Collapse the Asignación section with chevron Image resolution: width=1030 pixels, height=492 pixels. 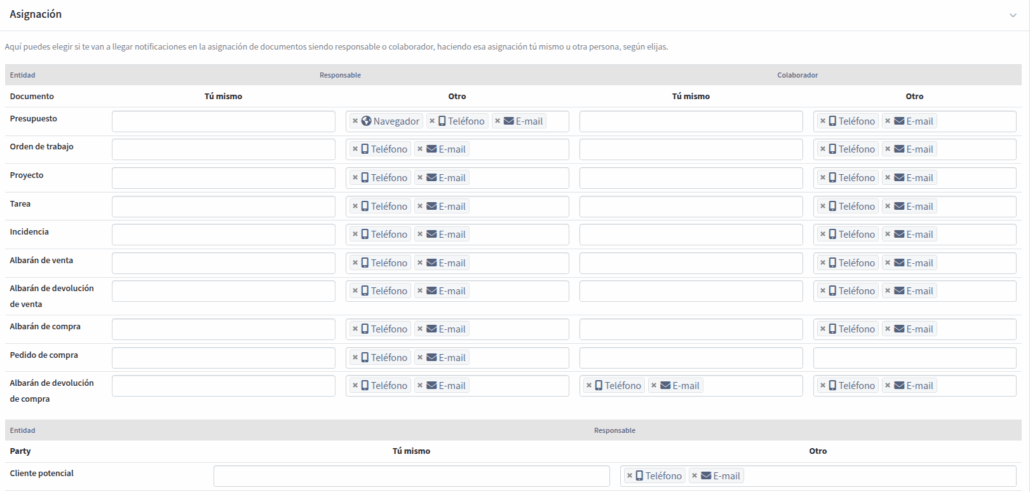[1013, 15]
